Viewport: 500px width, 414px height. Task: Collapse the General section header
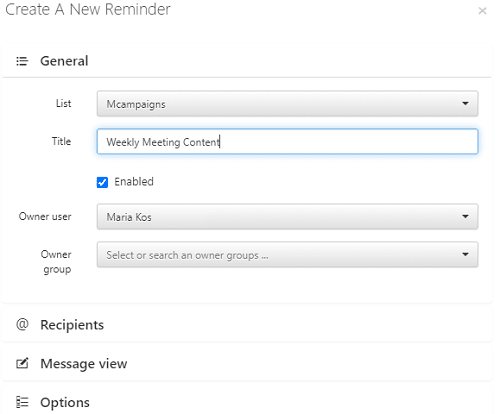pos(247,61)
